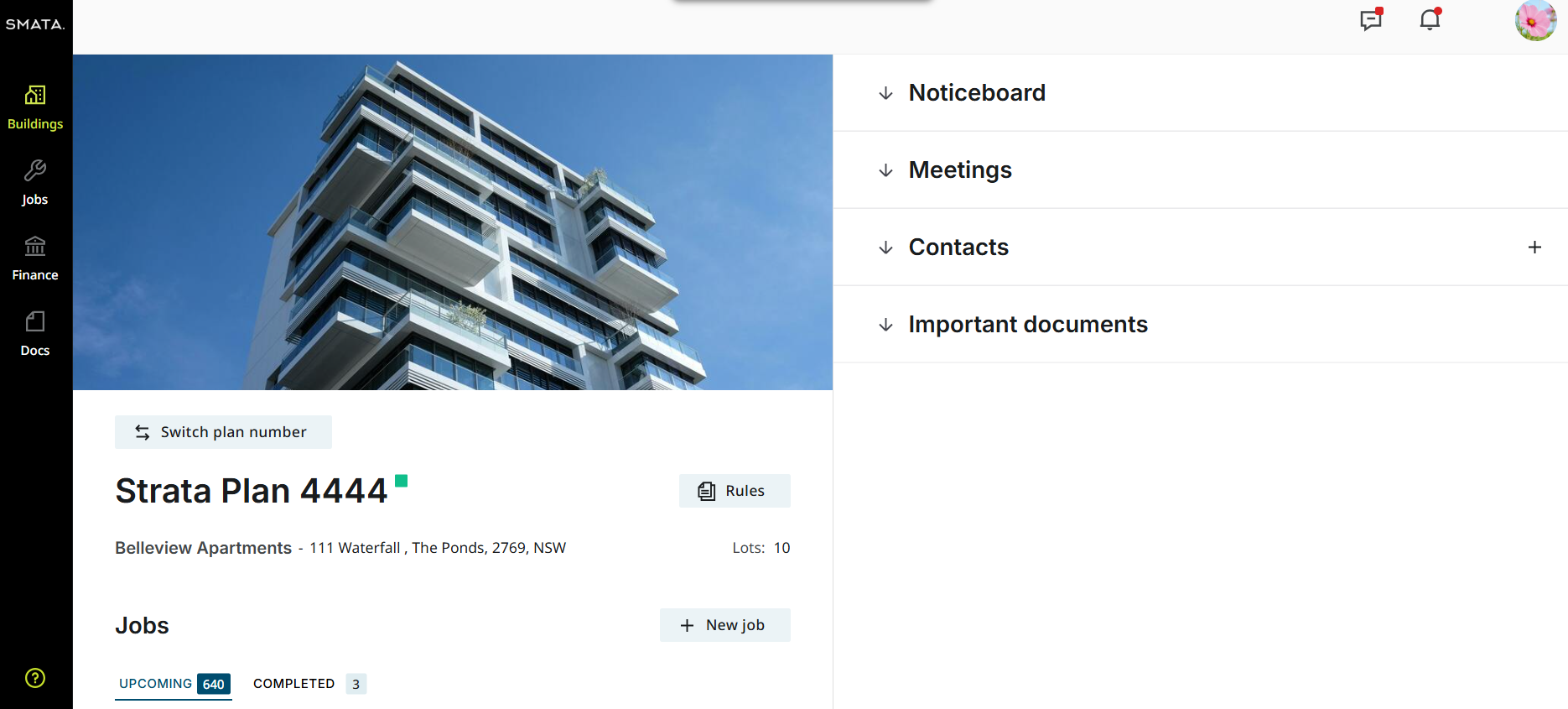
Task: Open the Finance bank icon
Action: (x=35, y=258)
